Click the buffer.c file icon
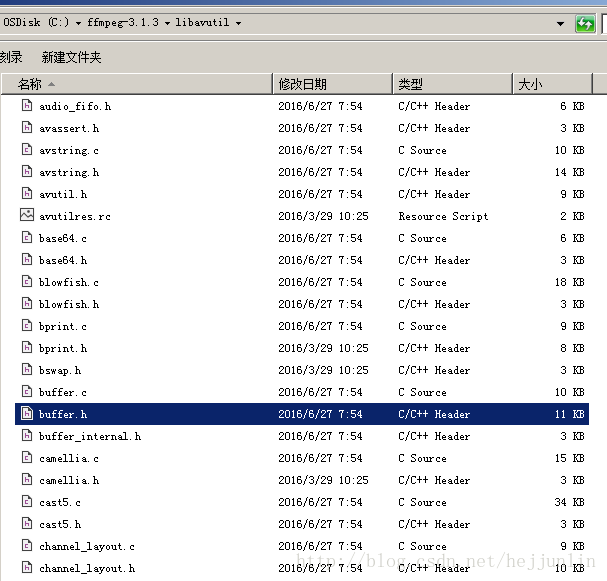The width and height of the screenshot is (607, 581). click(27, 392)
